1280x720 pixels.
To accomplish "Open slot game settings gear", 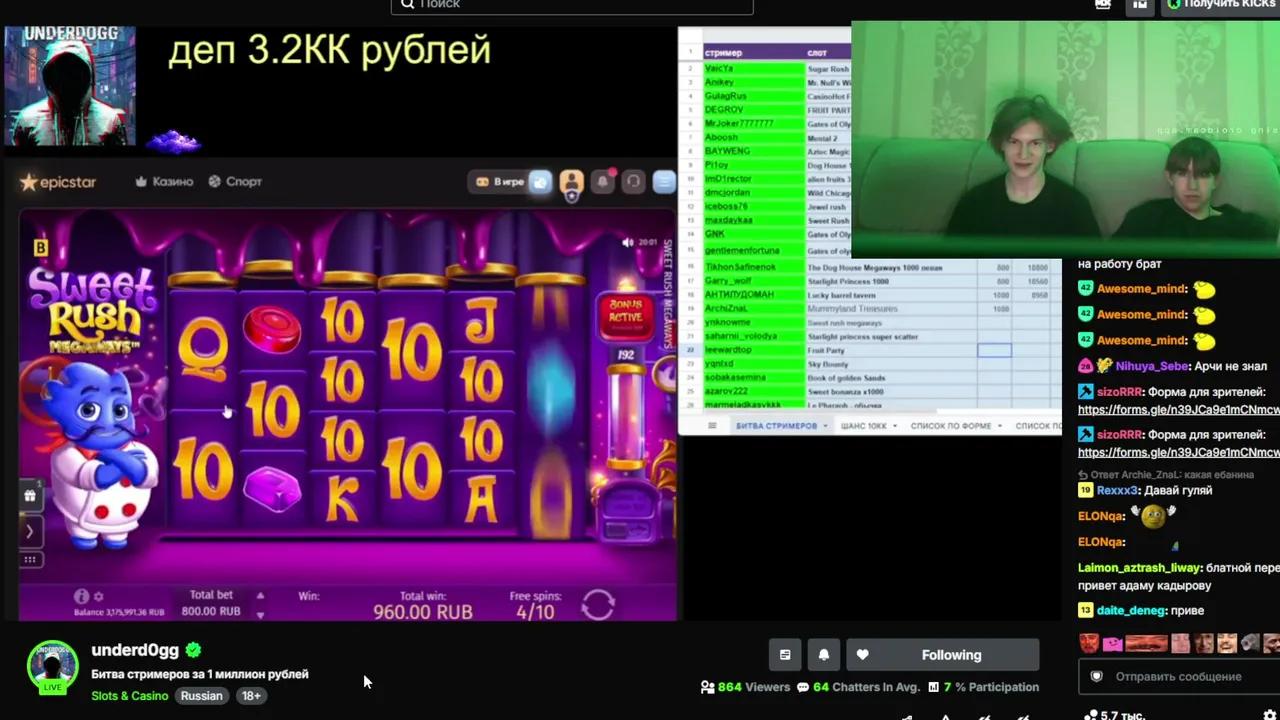I will (98, 596).
